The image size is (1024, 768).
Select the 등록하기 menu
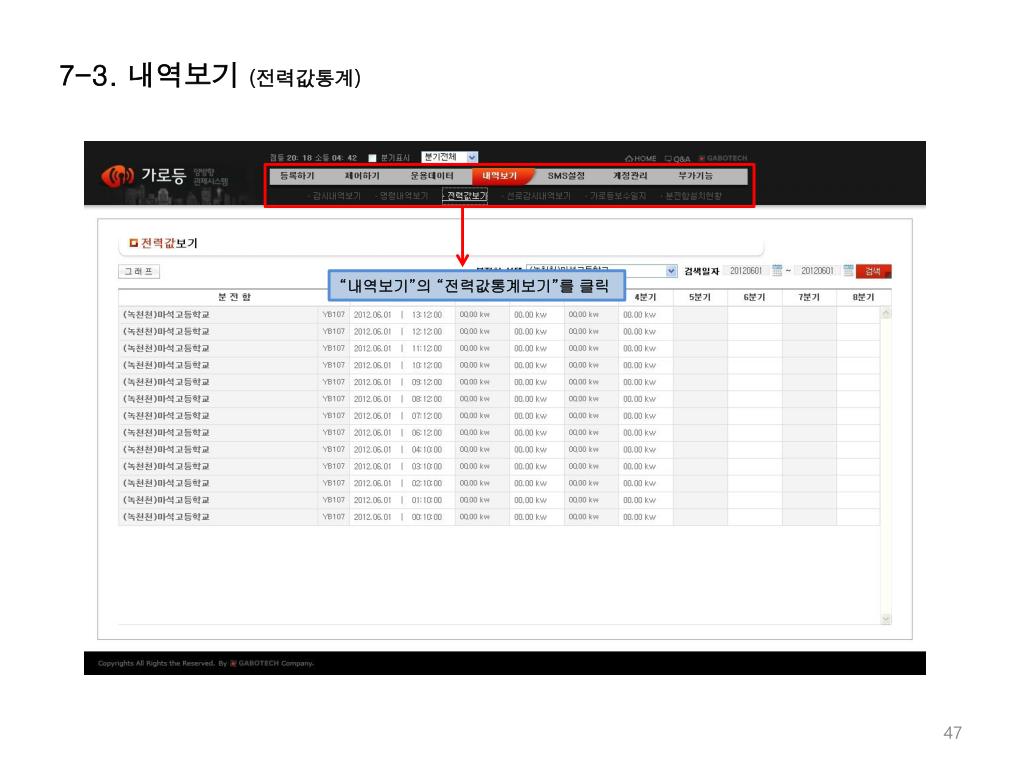[x=297, y=176]
